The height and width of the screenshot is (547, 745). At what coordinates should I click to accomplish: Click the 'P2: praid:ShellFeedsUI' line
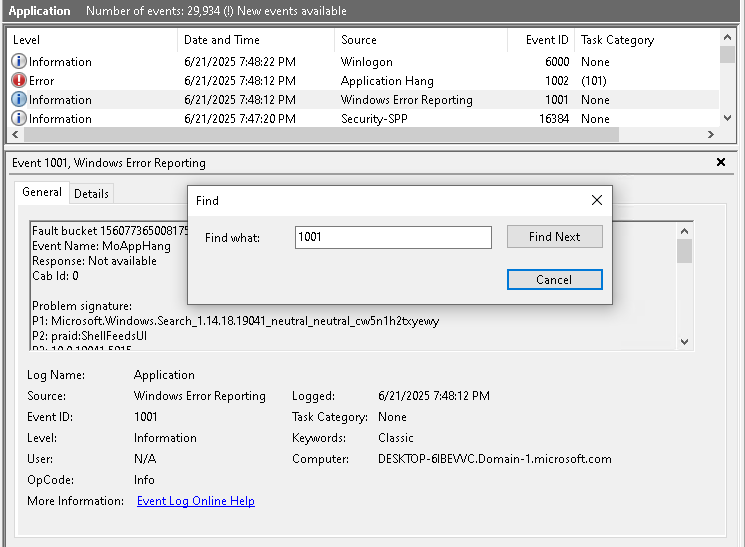89,336
